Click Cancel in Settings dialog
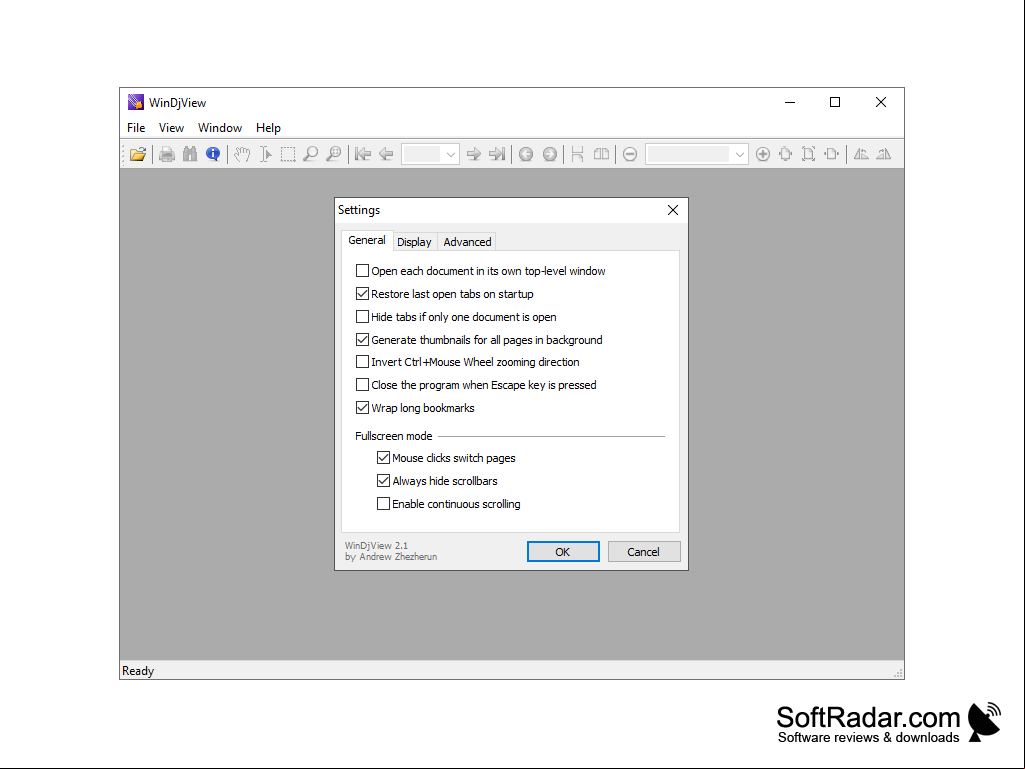This screenshot has height=769, width=1025. coord(644,551)
